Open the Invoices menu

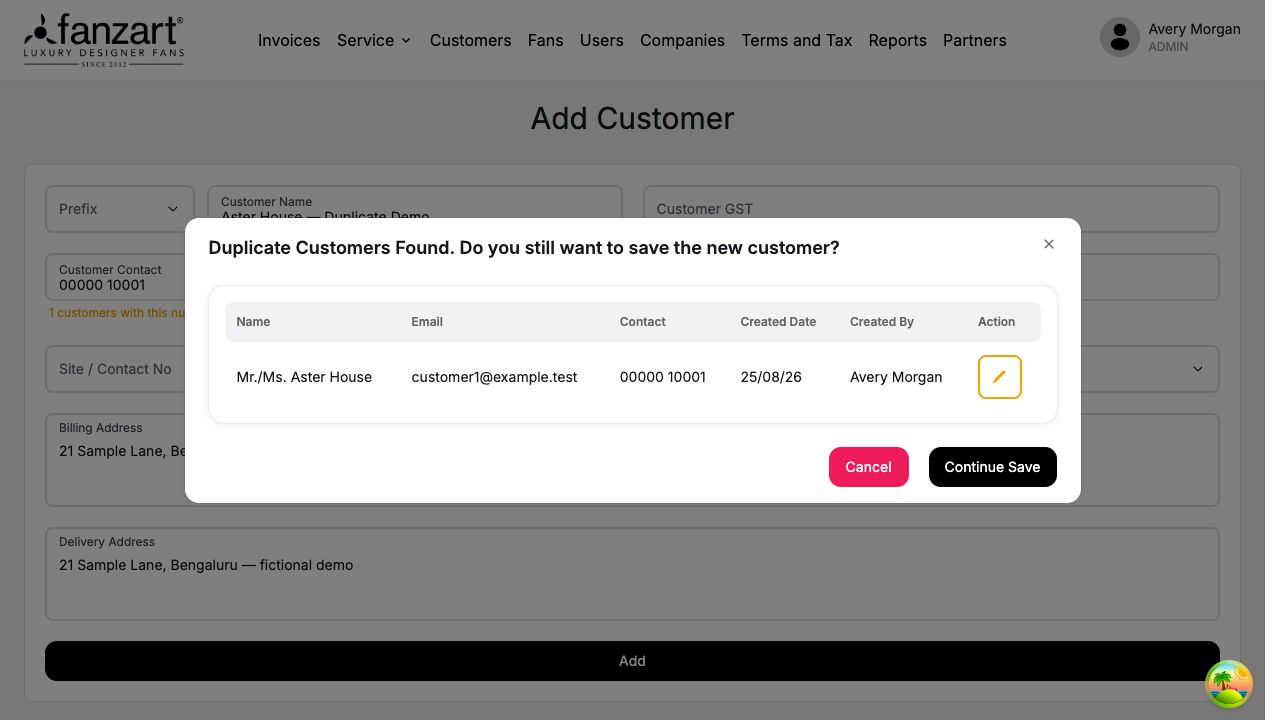[289, 40]
